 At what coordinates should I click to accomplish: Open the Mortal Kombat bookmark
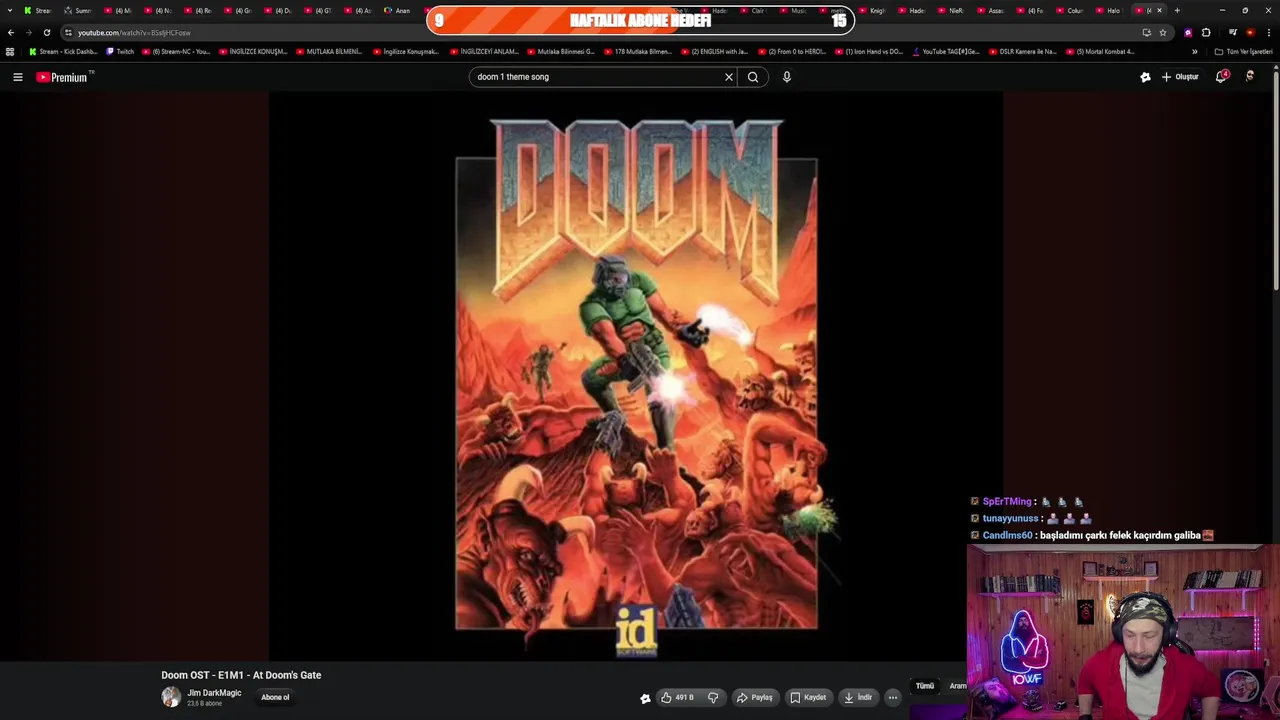pos(1100,51)
